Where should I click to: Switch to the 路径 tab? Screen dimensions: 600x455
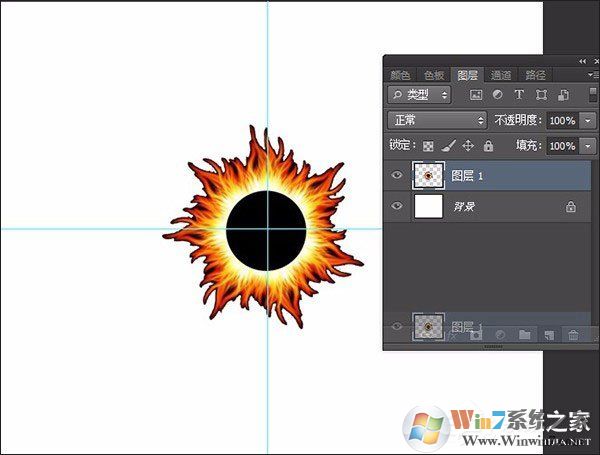(535, 75)
